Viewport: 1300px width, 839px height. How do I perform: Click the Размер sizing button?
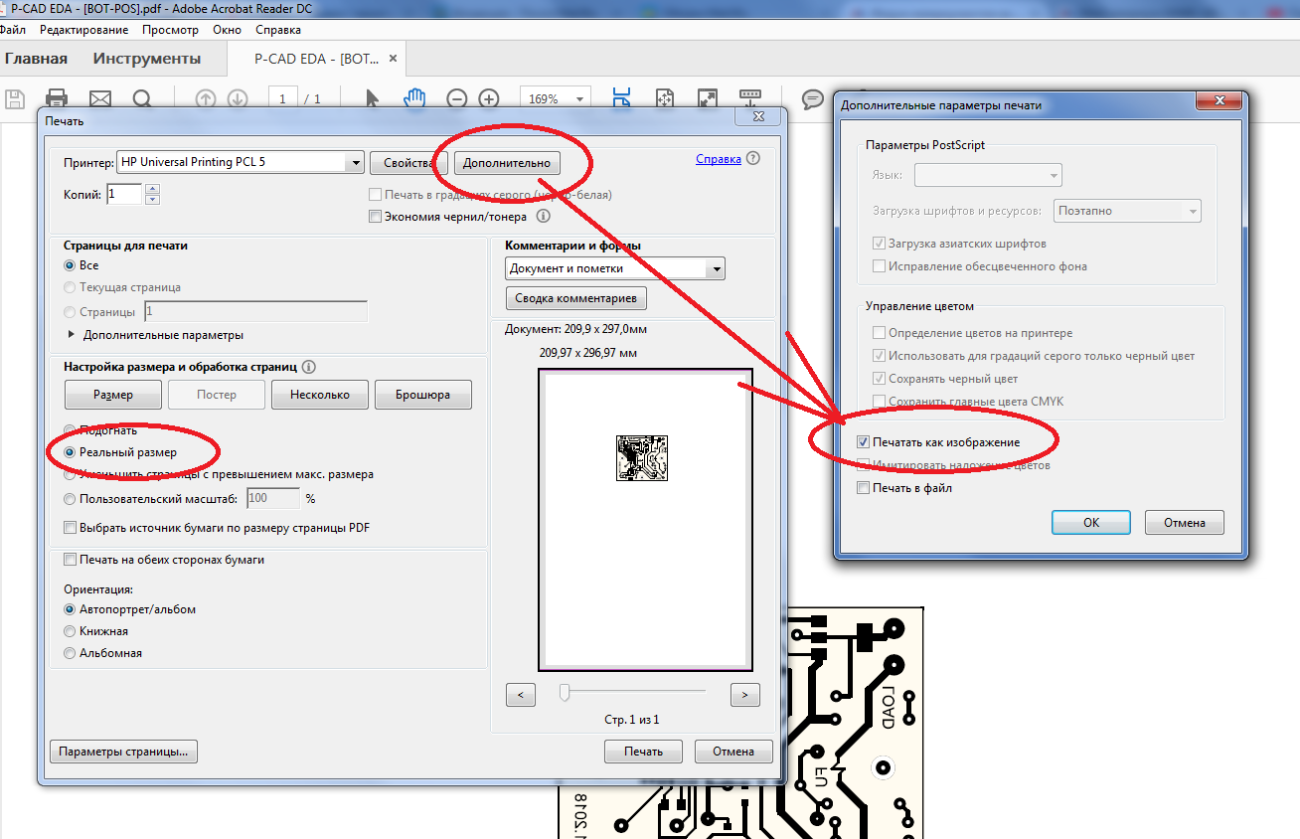coord(113,395)
